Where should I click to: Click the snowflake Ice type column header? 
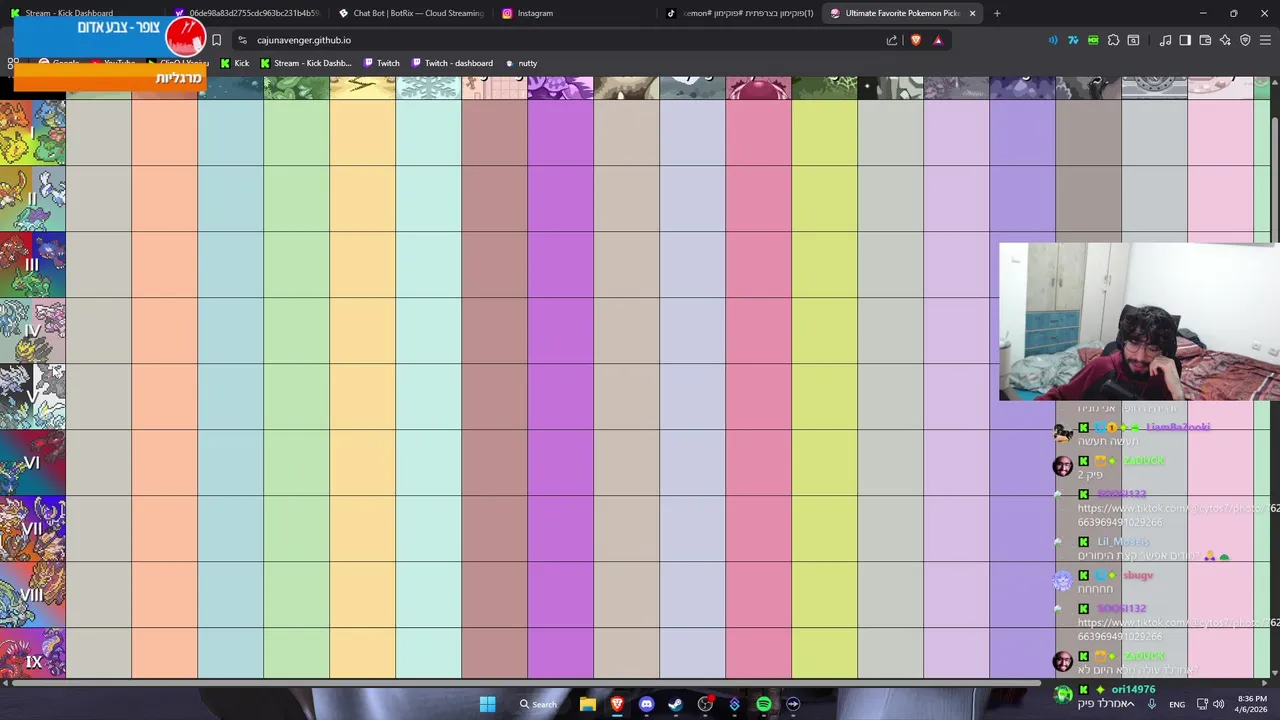point(429,88)
